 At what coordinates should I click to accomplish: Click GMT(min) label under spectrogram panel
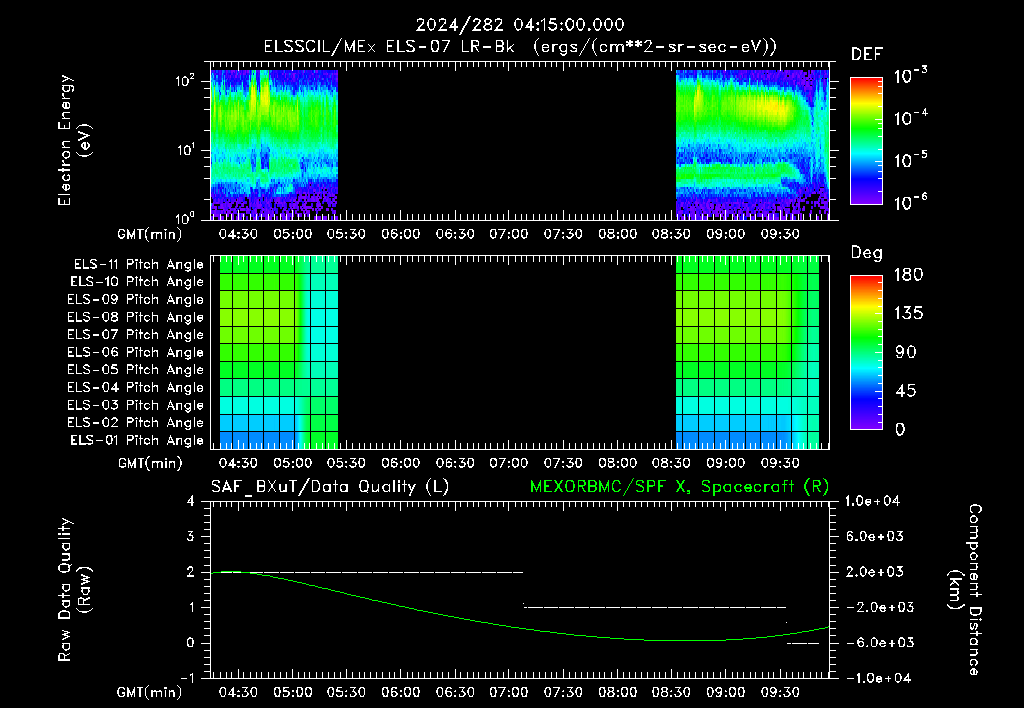click(150, 234)
